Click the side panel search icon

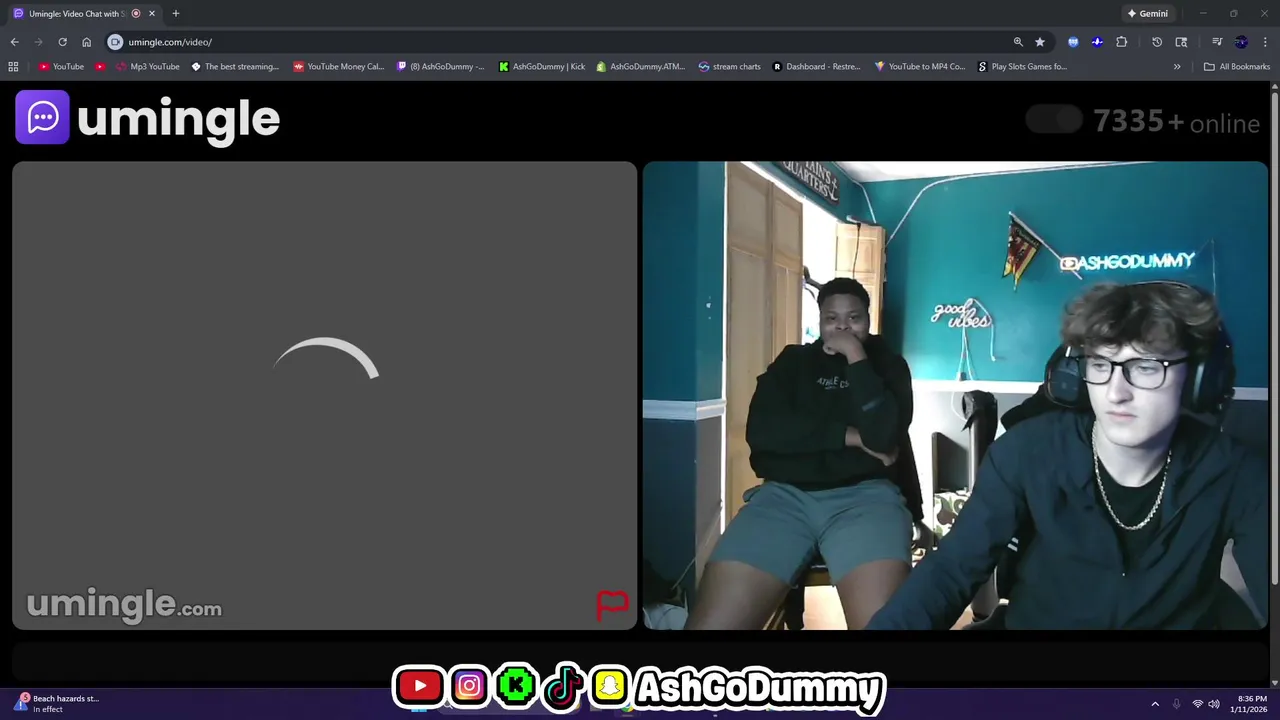1181,42
